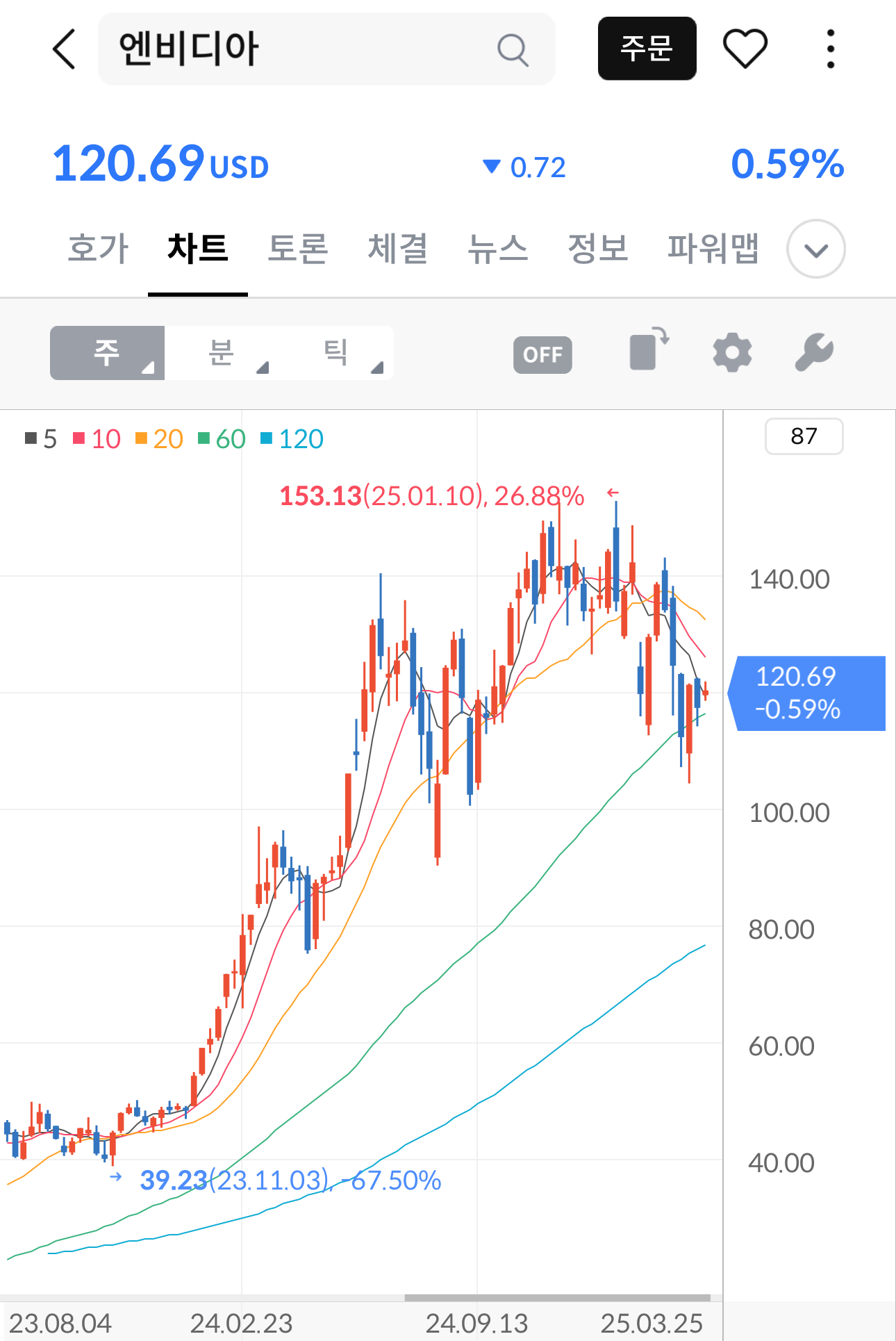Switch to the 호가 tab
This screenshot has height=1341, width=896.
[x=98, y=249]
